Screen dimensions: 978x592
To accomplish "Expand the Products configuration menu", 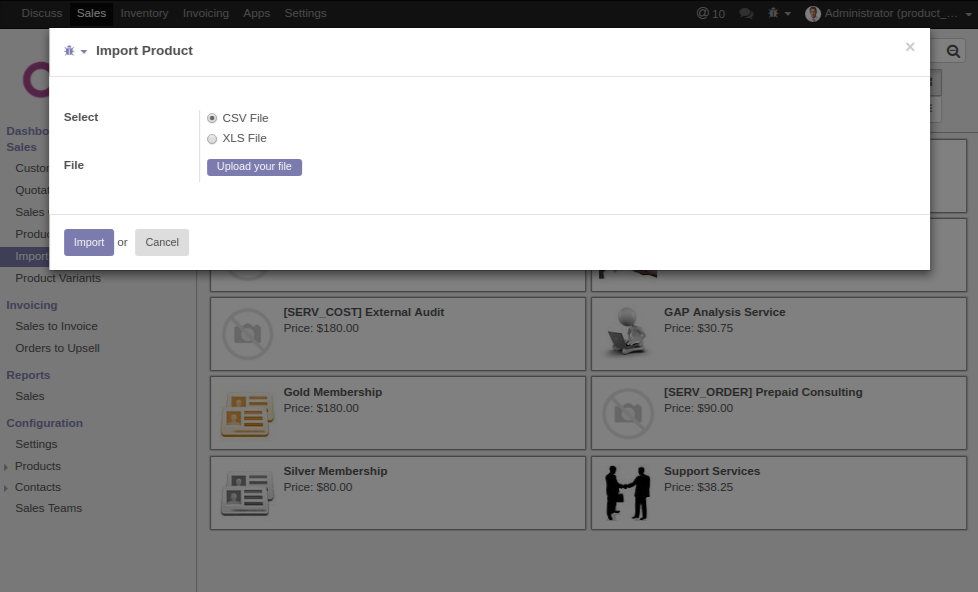I will pos(38,466).
